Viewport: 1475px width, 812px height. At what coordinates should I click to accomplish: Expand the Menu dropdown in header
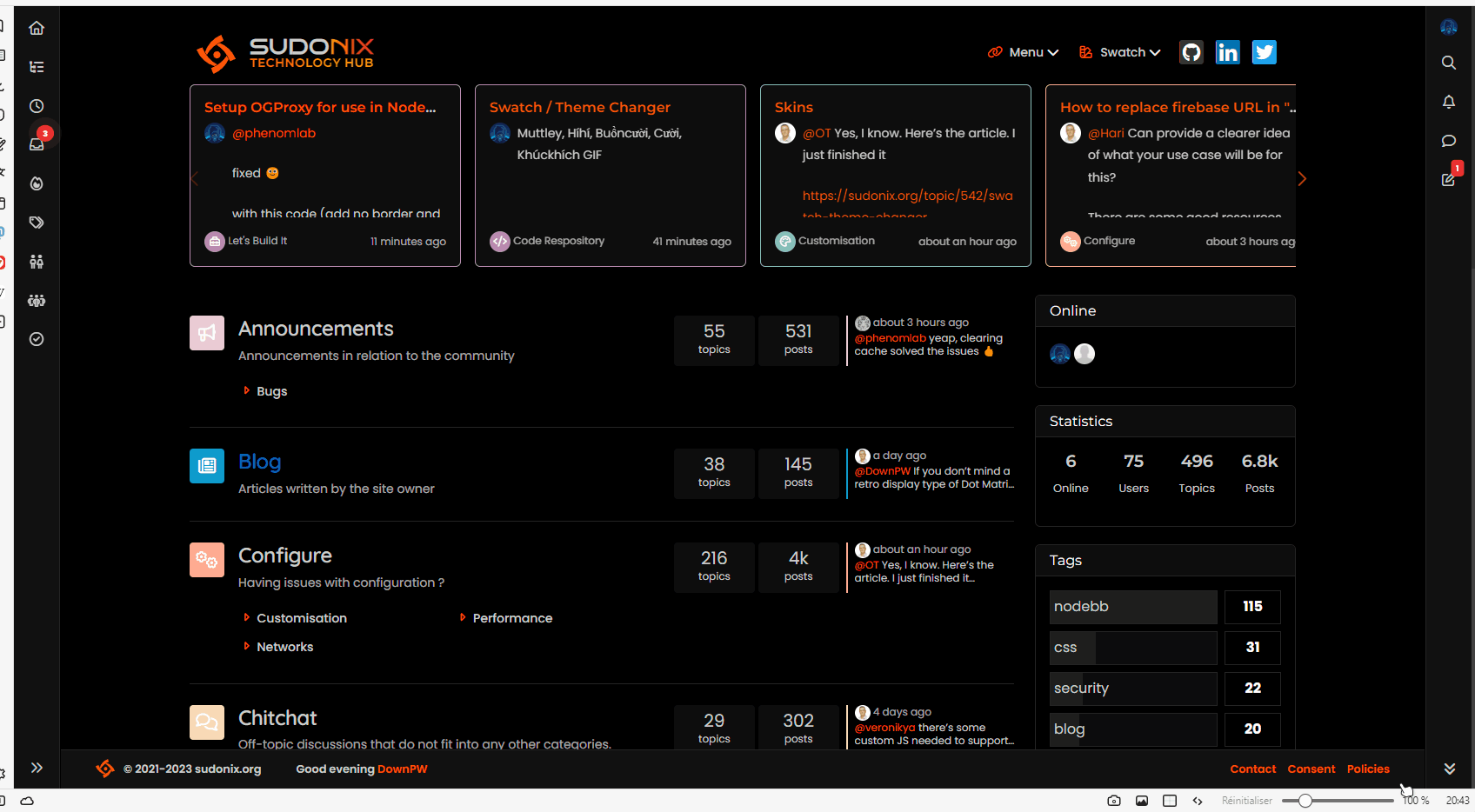click(x=1024, y=52)
